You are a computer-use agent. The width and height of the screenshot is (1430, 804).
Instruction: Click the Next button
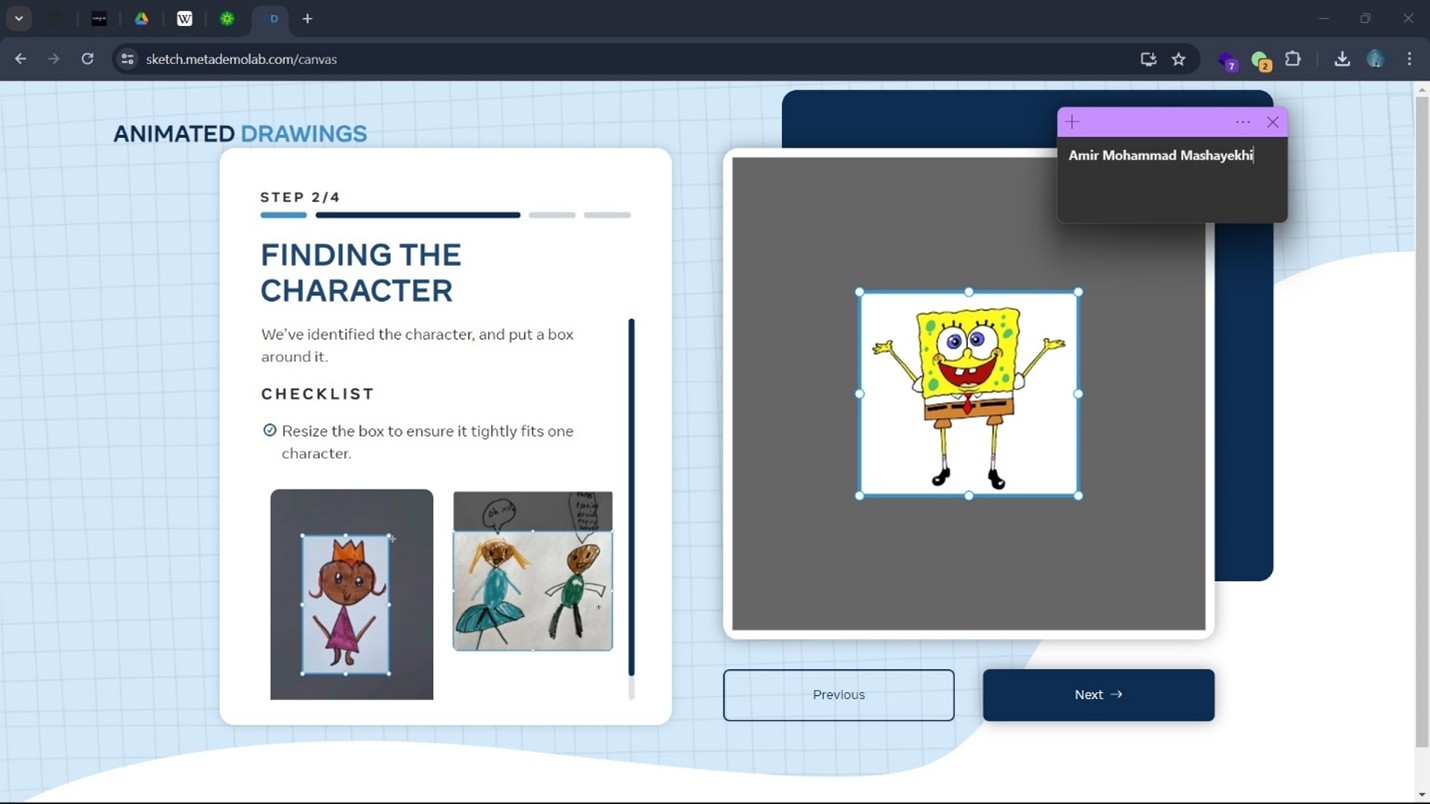click(x=1099, y=695)
